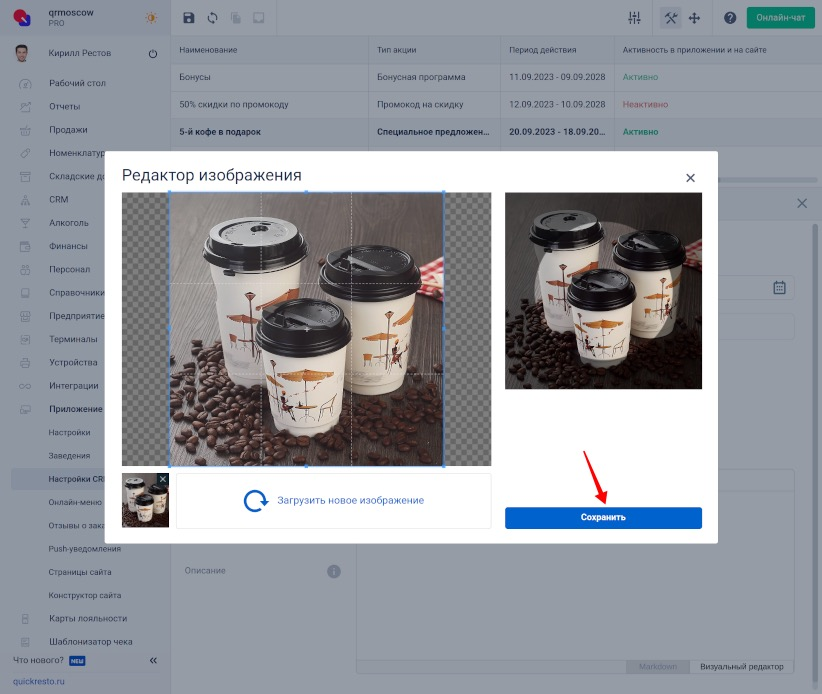Open Push-уведомления sidebar subitem
The height and width of the screenshot is (694, 822).
tap(84, 549)
